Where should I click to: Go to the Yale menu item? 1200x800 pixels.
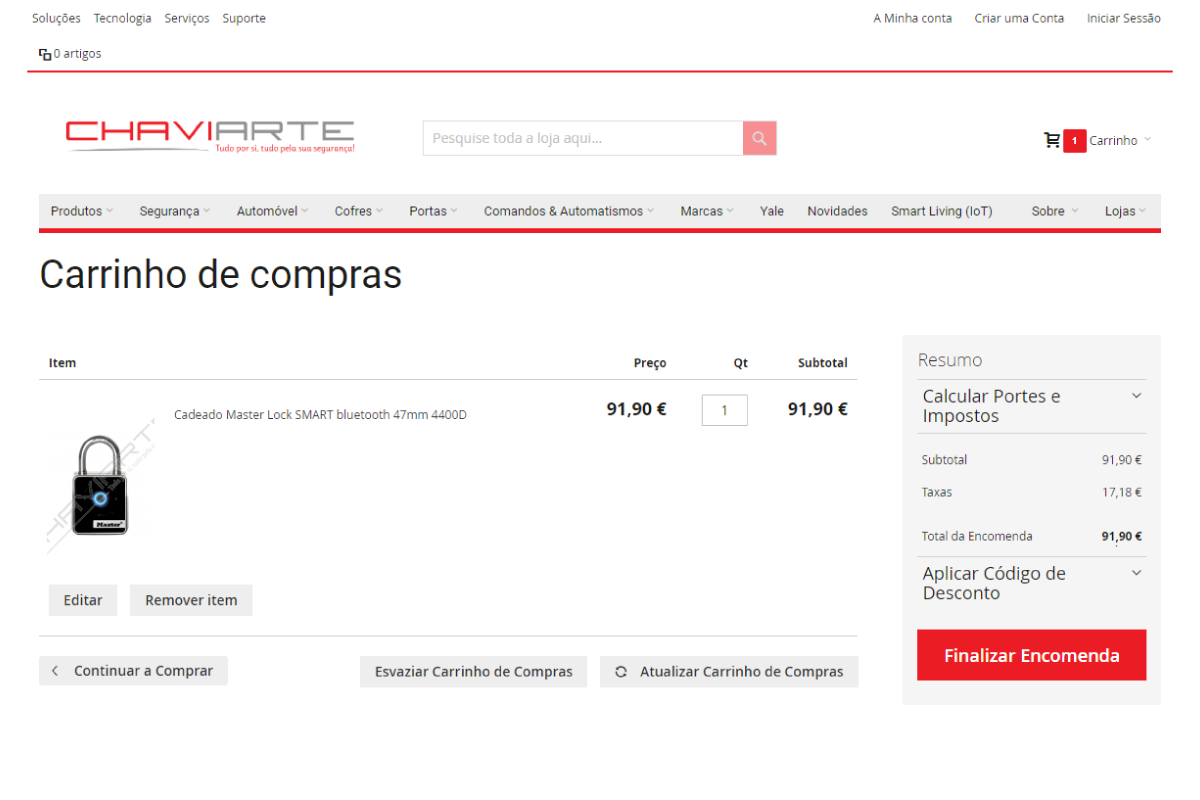click(x=772, y=211)
